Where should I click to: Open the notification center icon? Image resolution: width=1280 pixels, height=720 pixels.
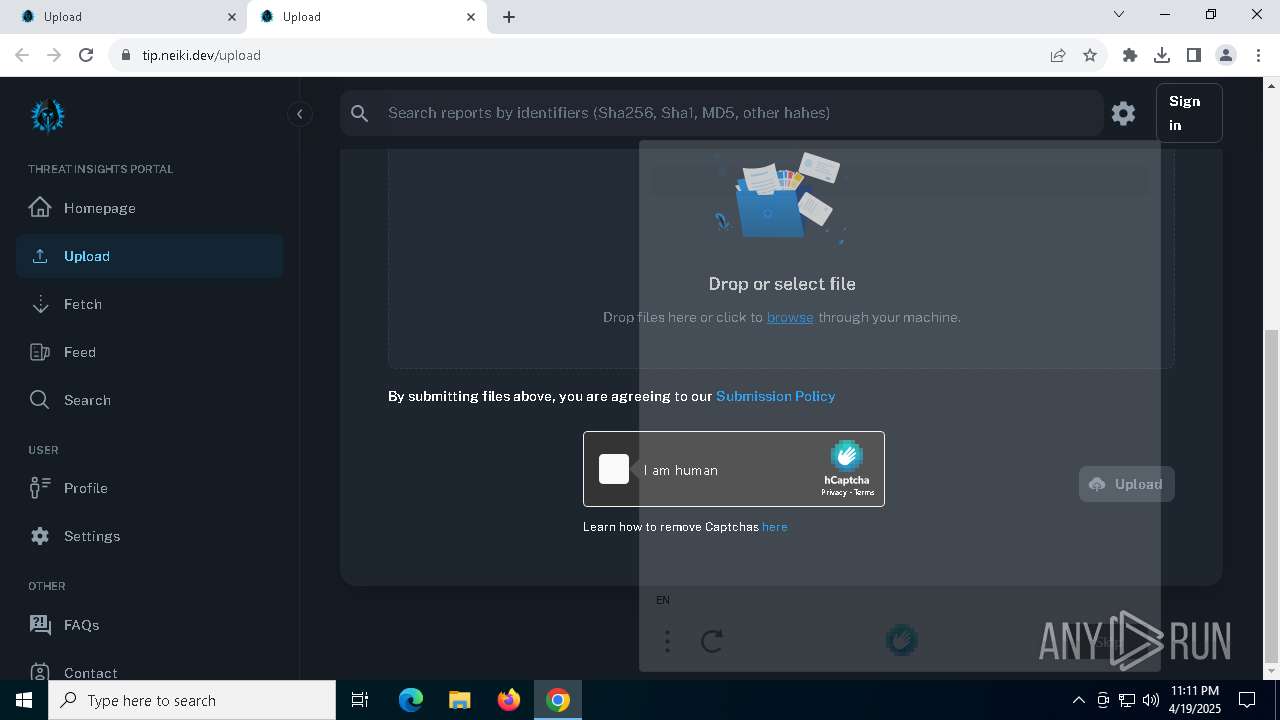pos(1247,700)
